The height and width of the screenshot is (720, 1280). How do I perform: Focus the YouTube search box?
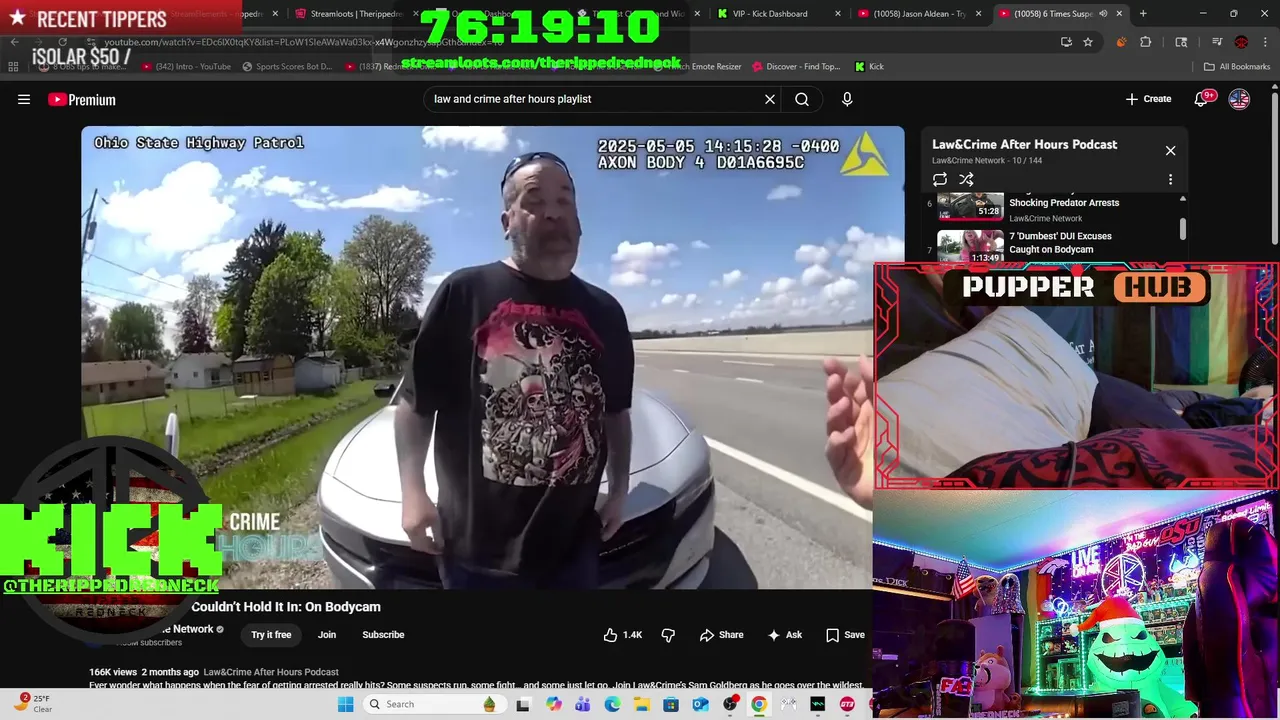click(x=595, y=99)
